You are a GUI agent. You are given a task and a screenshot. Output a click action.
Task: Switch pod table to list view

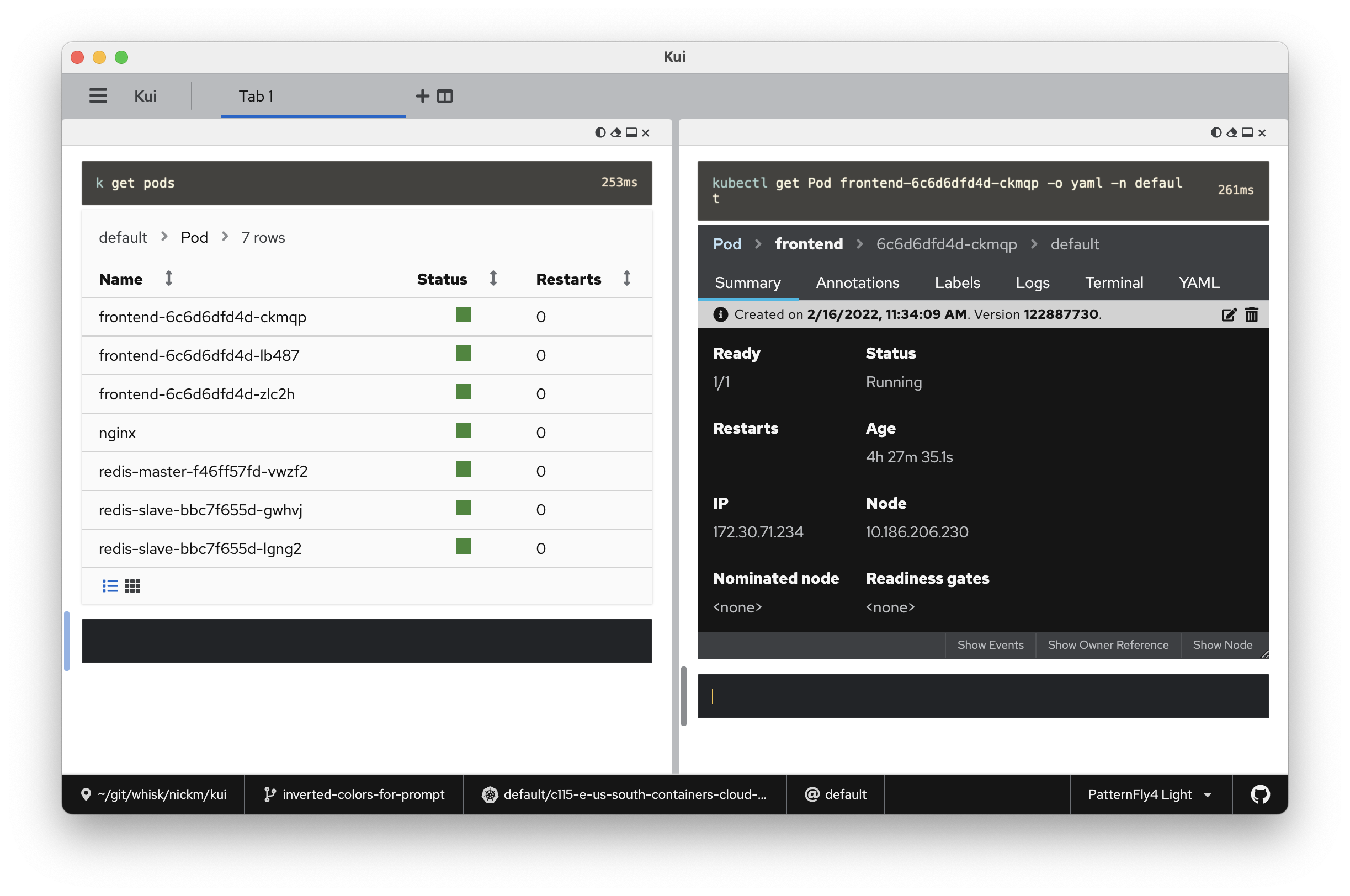(110, 586)
